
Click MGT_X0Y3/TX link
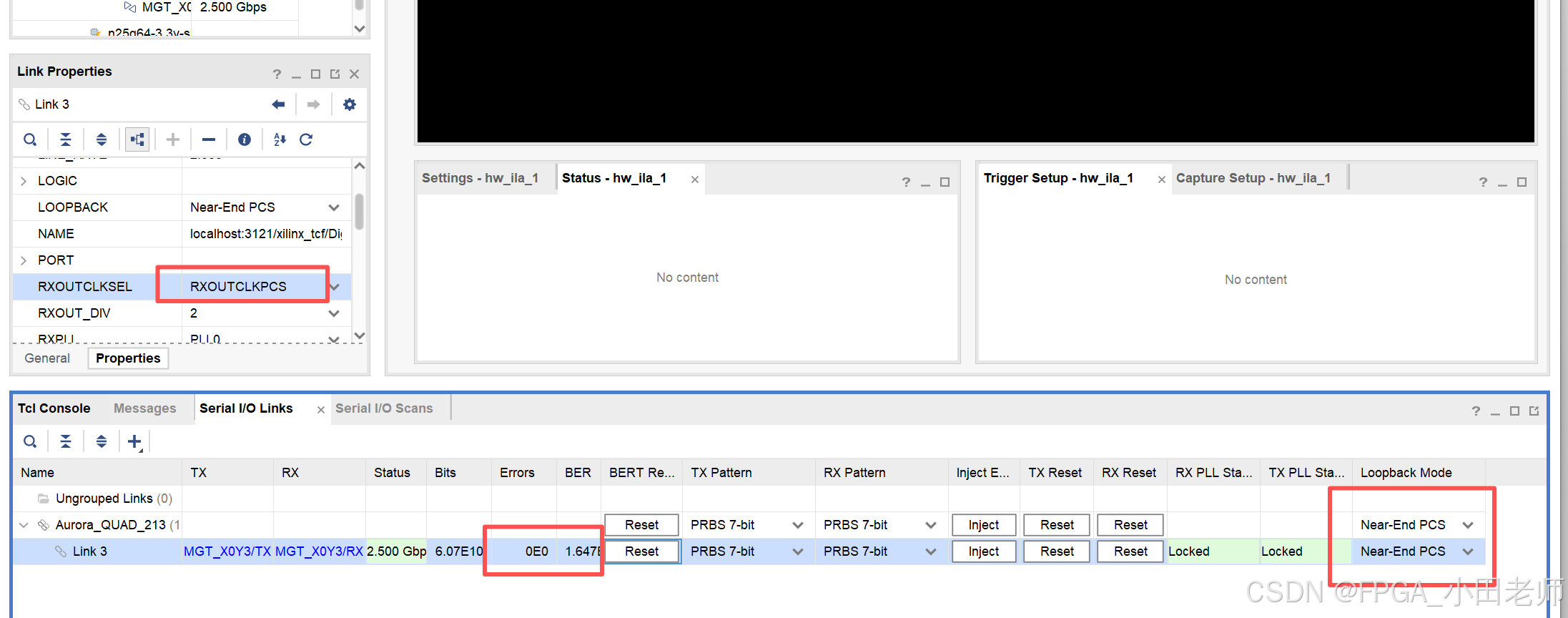[x=227, y=551]
